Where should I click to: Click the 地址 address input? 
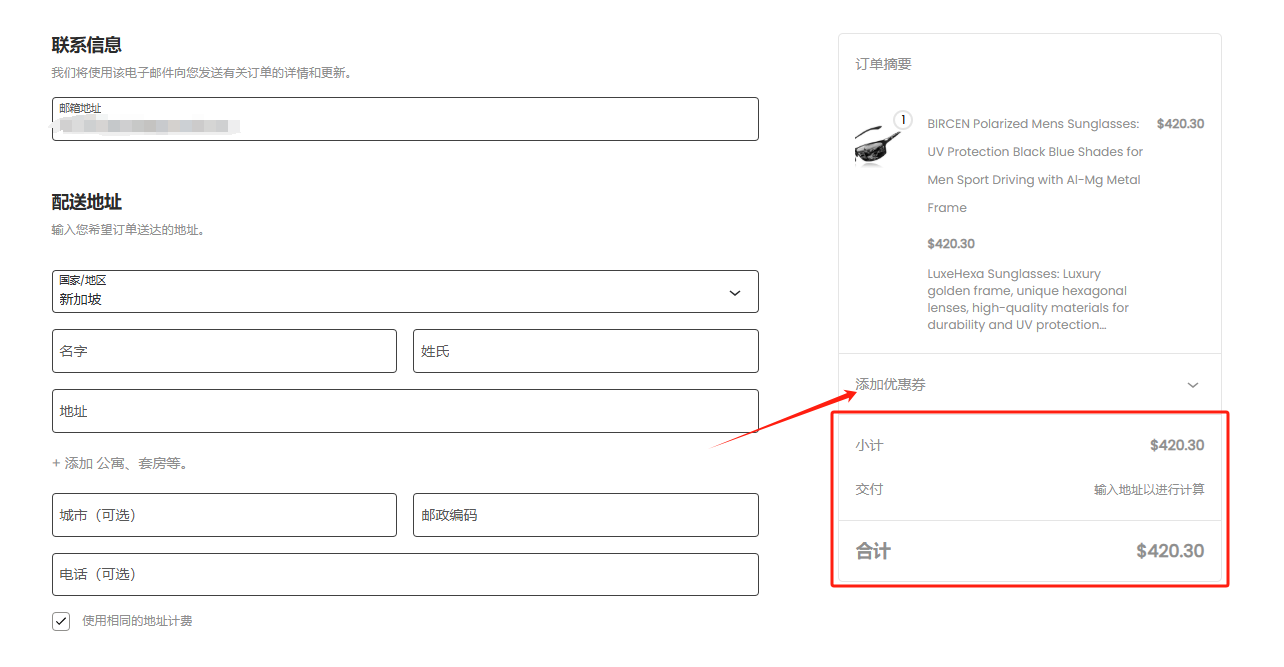coord(404,411)
